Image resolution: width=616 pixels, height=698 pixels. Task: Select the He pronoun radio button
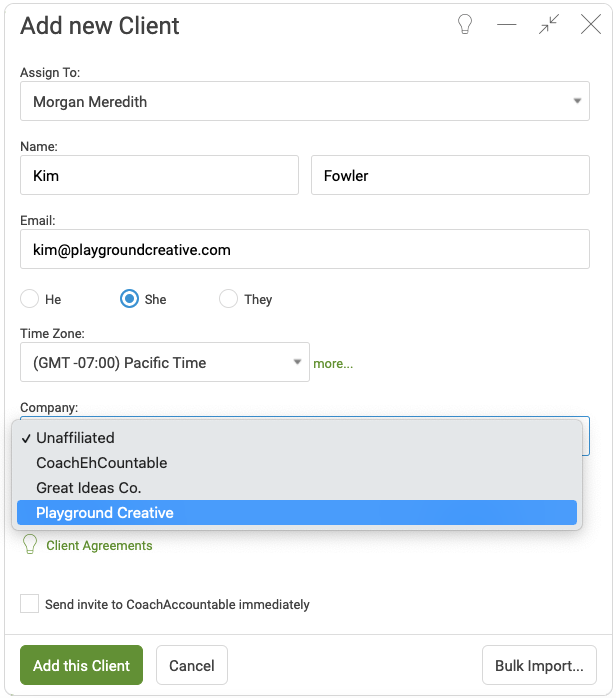[29, 298]
